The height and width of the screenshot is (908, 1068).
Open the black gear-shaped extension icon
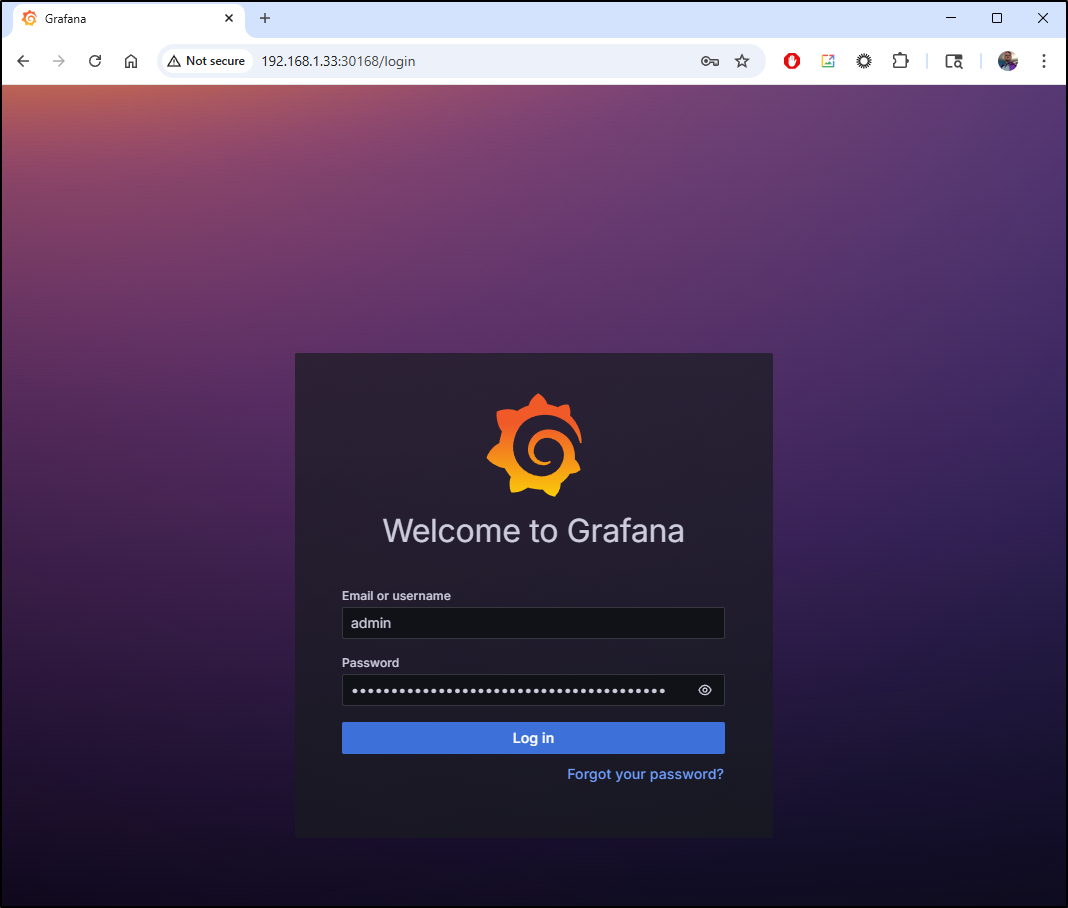864,61
